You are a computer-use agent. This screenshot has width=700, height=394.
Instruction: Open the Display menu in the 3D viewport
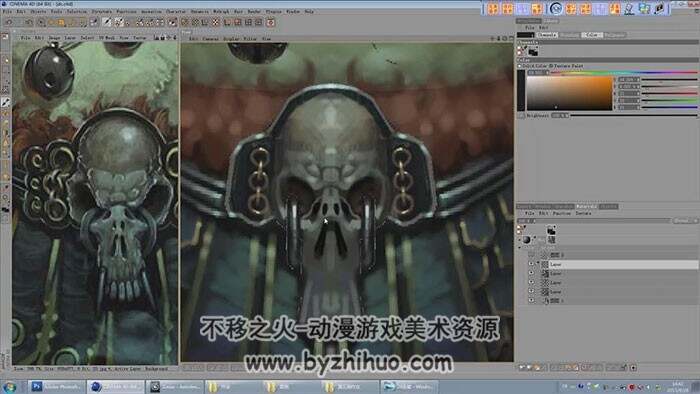[231, 39]
